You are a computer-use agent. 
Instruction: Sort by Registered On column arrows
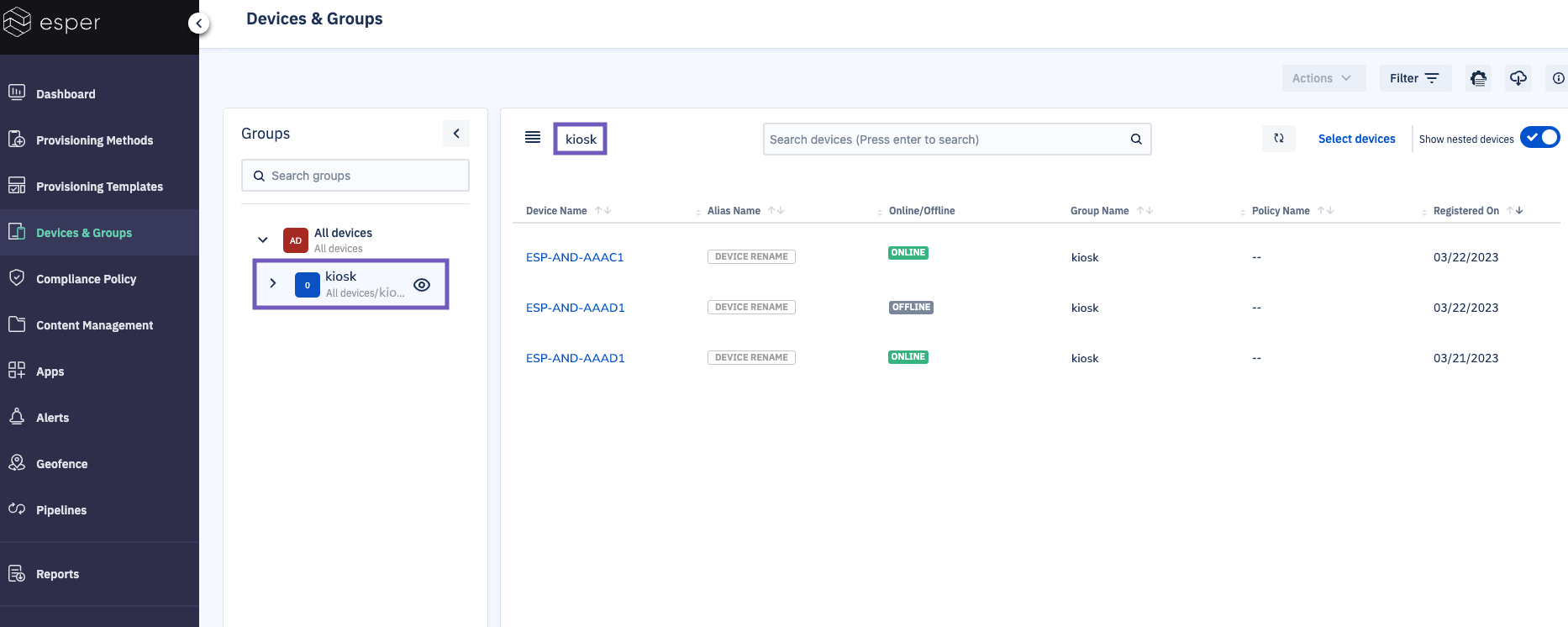[x=1514, y=211]
